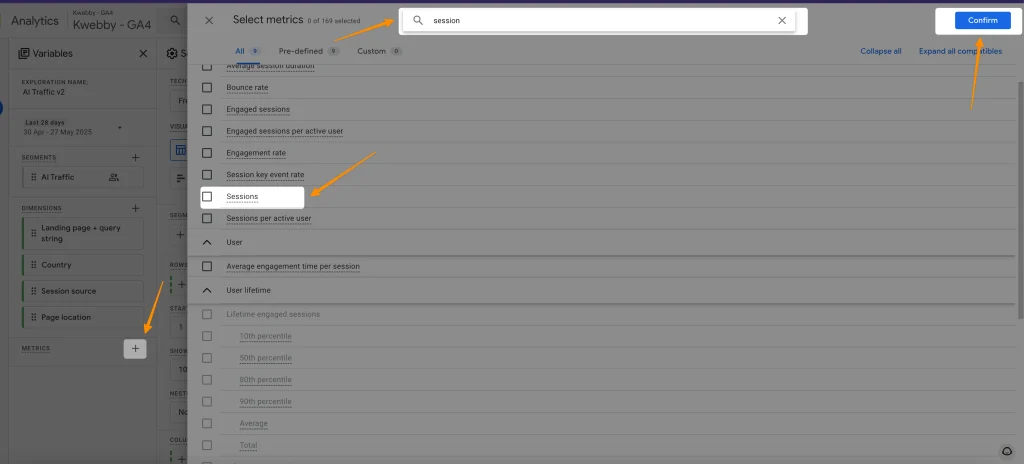Image resolution: width=1024 pixels, height=464 pixels.
Task: Check Average engagement time per session
Action: [x=207, y=267]
